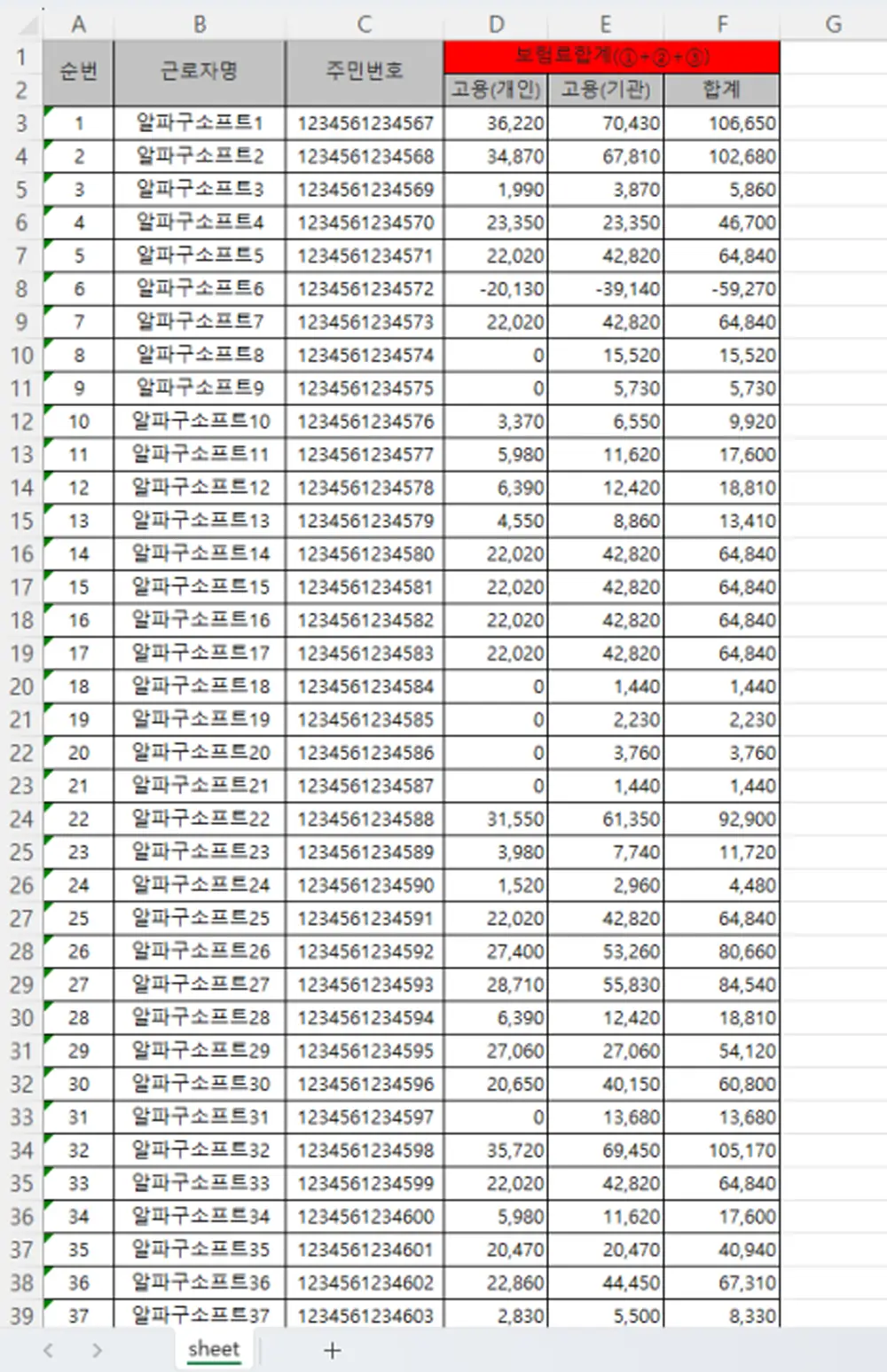Select column B header

pyautogui.click(x=200, y=25)
